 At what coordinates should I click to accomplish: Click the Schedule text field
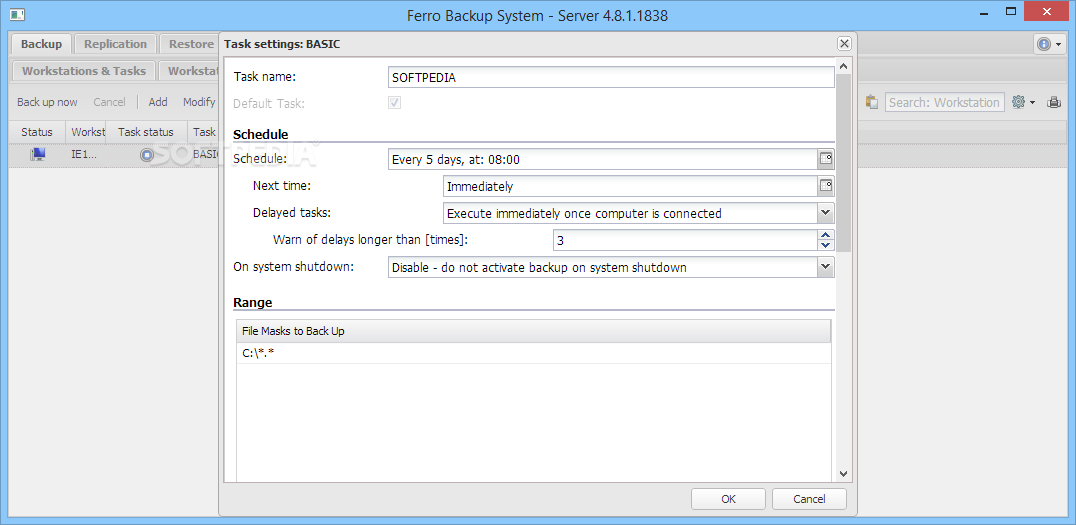tap(603, 159)
